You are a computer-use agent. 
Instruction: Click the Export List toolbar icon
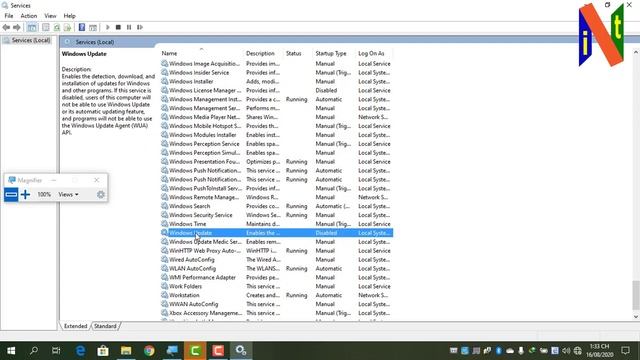click(67, 27)
